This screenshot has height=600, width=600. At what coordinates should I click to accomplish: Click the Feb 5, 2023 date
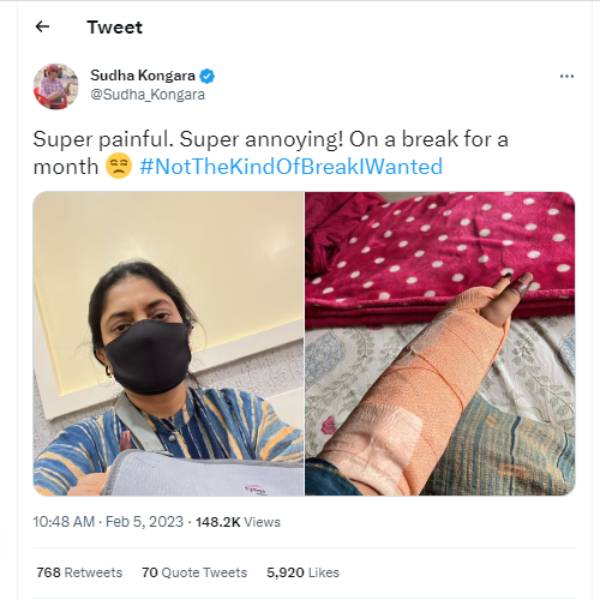pos(146,522)
